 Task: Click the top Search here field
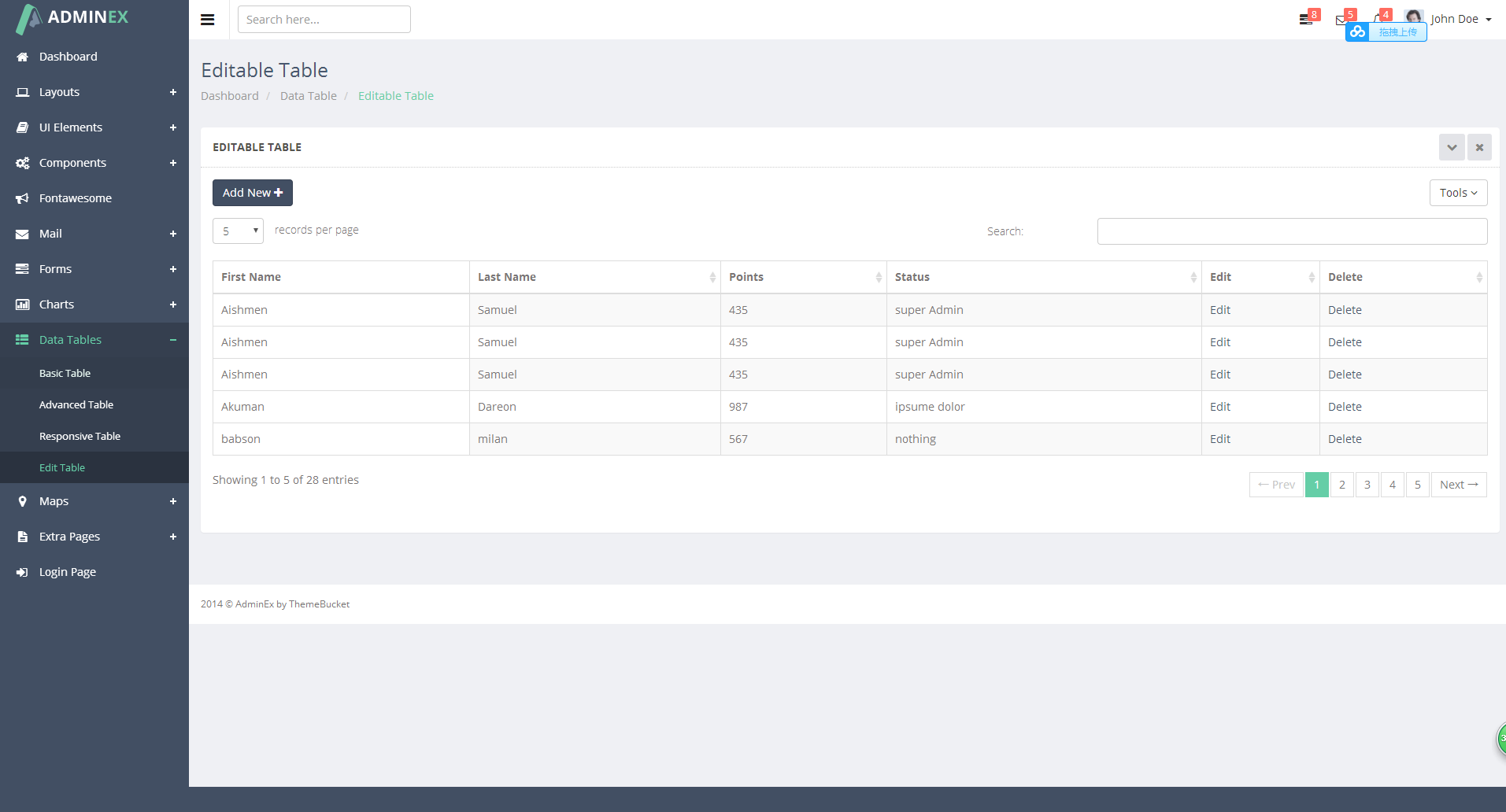pos(324,20)
